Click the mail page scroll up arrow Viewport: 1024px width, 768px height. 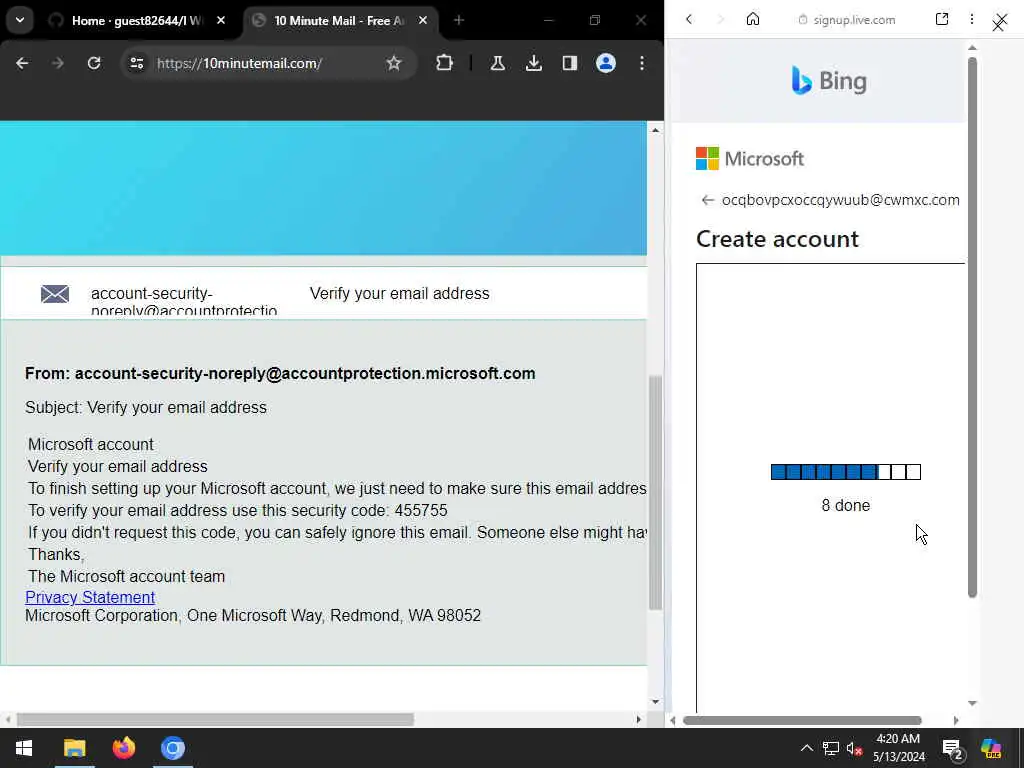[655, 130]
